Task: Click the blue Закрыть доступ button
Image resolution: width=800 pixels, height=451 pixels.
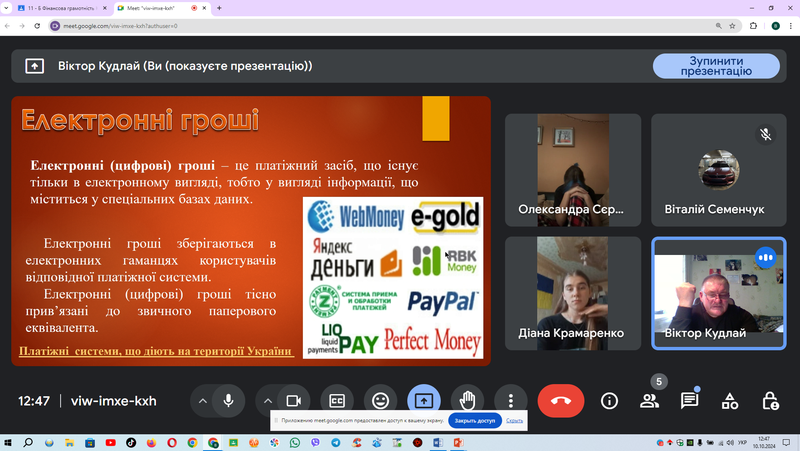Action: pyautogui.click(x=474, y=421)
